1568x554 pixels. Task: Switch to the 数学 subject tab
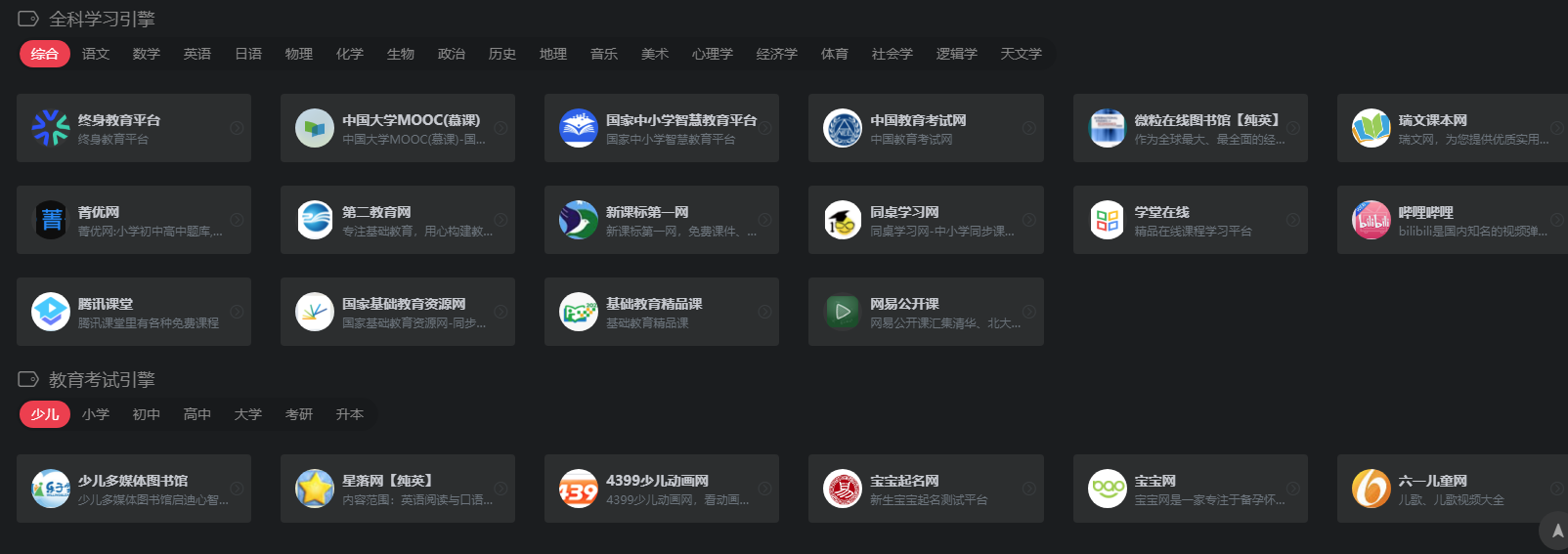pyautogui.click(x=147, y=54)
